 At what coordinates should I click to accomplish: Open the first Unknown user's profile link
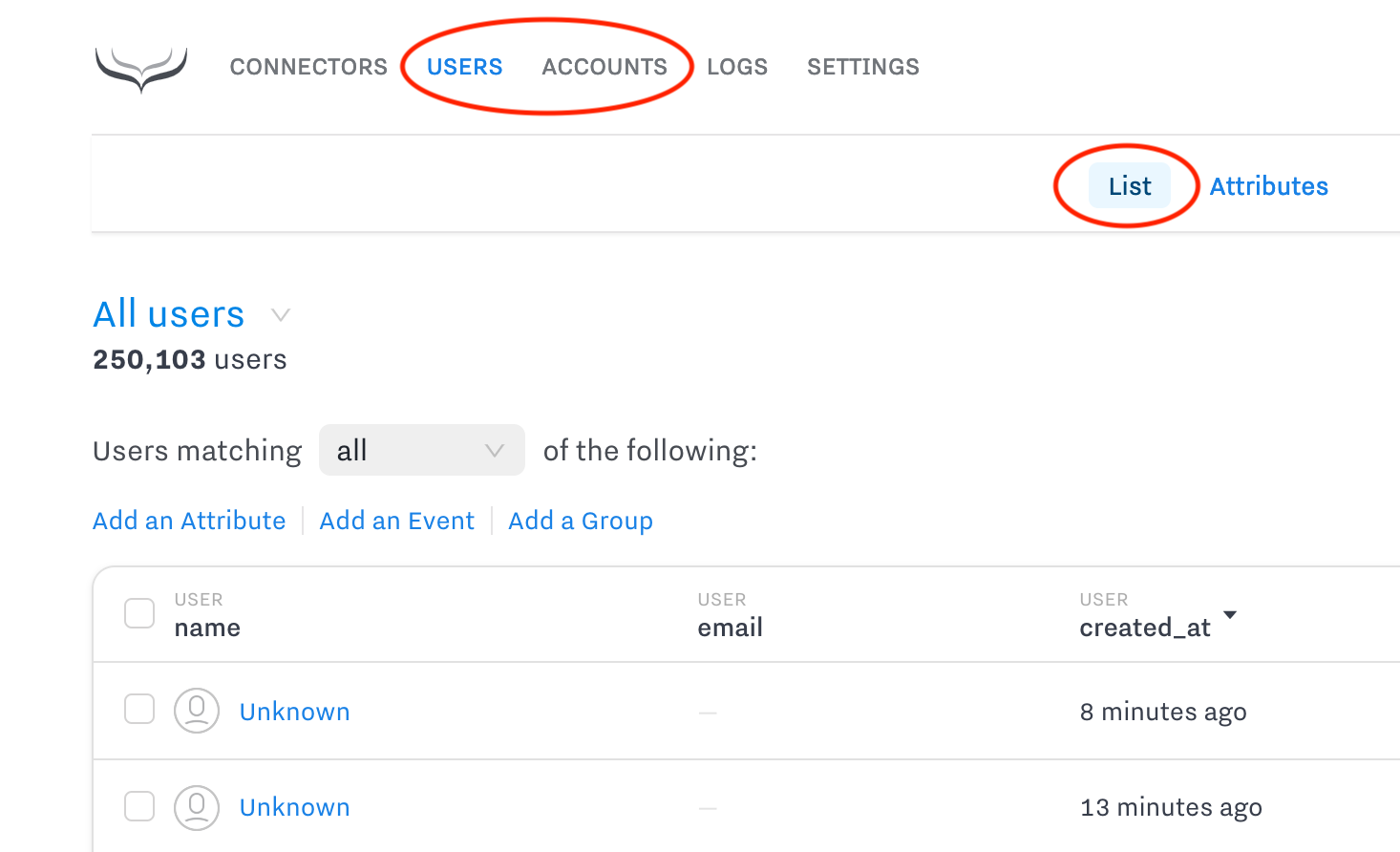tap(294, 712)
